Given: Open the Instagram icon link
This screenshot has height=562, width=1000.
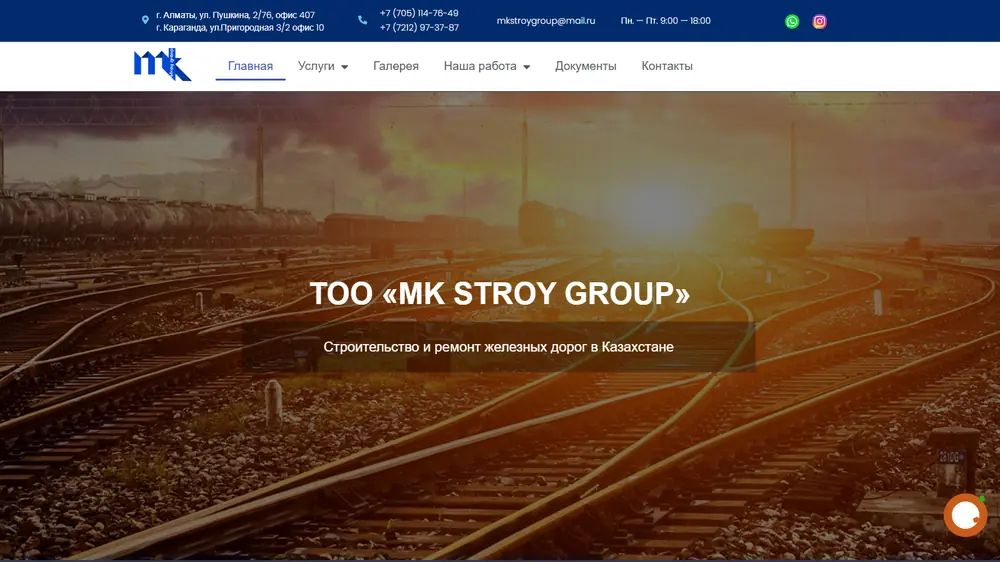Looking at the screenshot, I should point(820,22).
